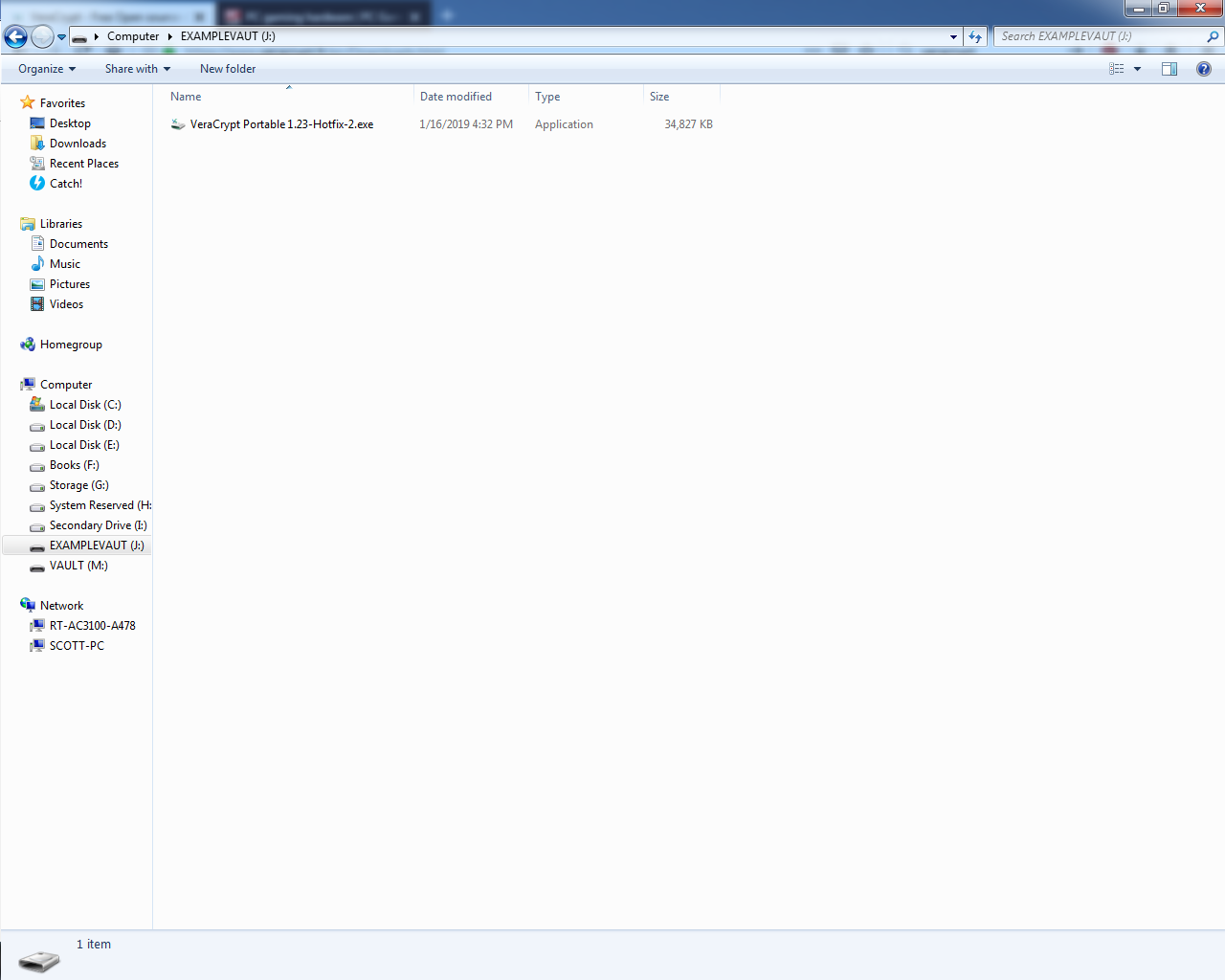Click the Homegroup icon
This screenshot has height=980, width=1225.
[28, 345]
